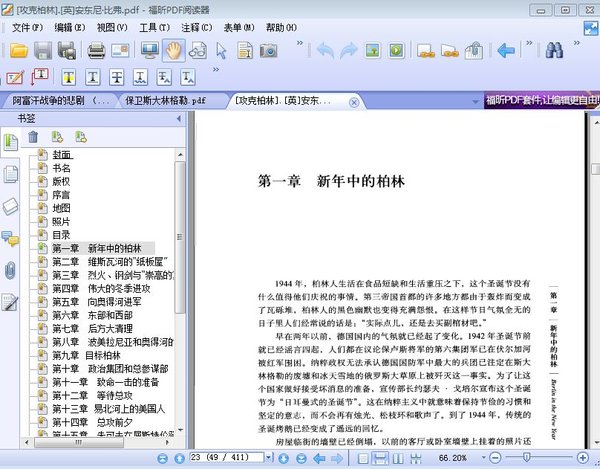The width and height of the screenshot is (600, 469).
Task: Expand the overflow chevron after the binoculars
Action: tap(577, 43)
